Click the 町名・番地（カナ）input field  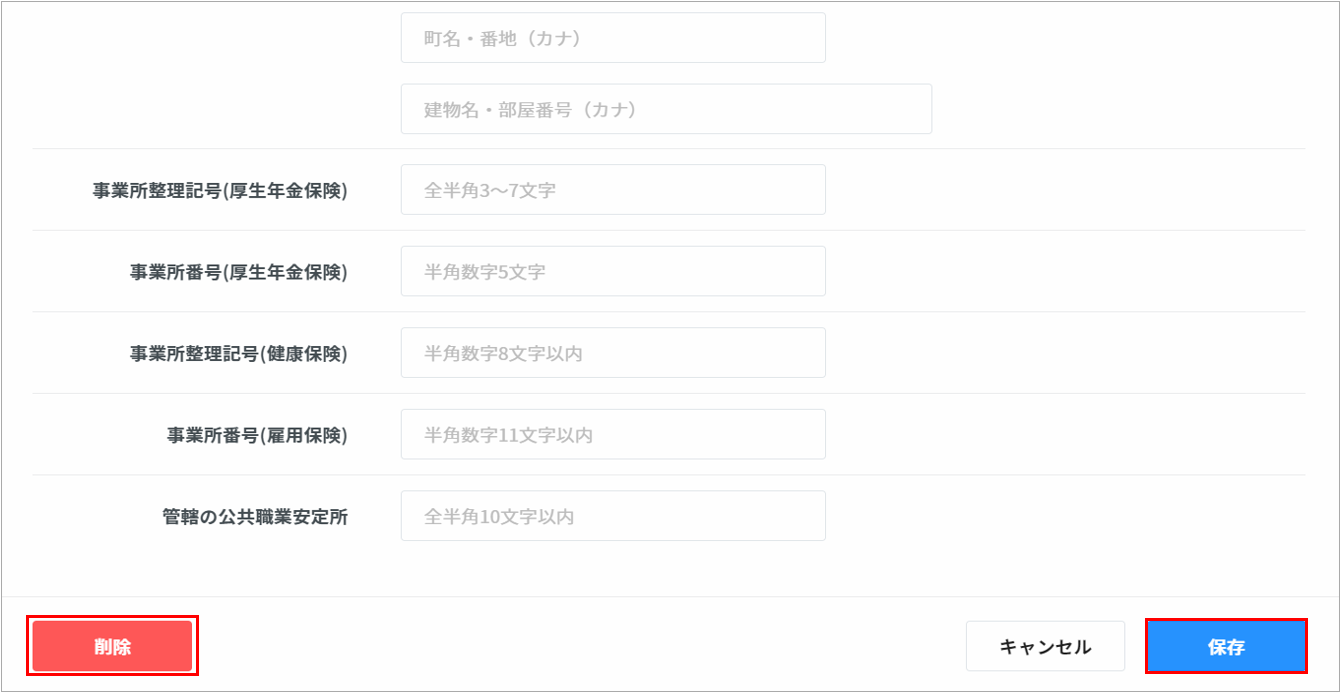click(613, 38)
